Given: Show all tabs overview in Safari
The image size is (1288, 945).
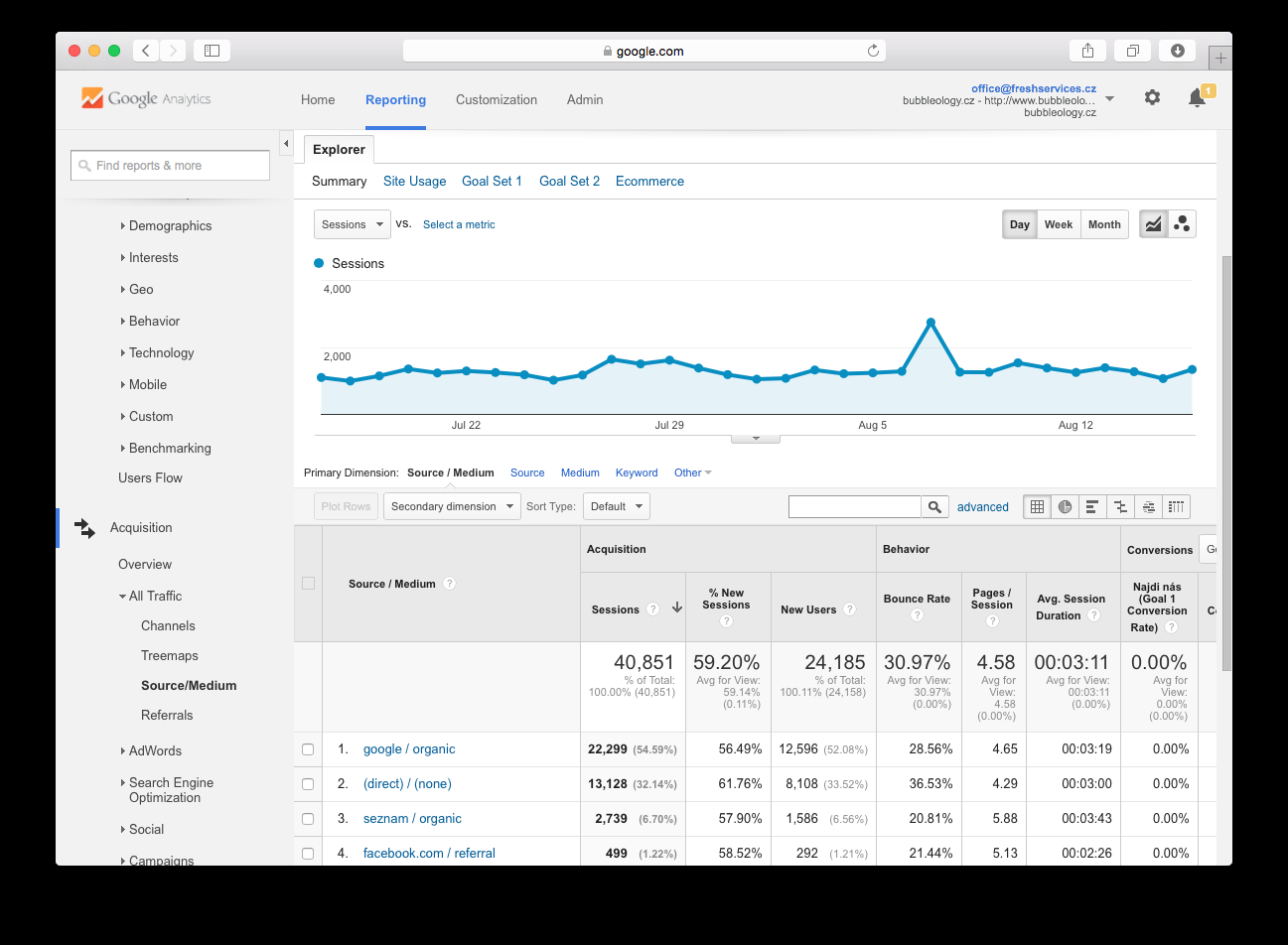Looking at the screenshot, I should click(x=1132, y=51).
